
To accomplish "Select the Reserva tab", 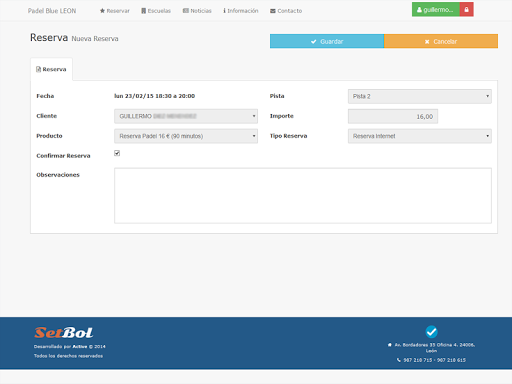I will click(x=51, y=69).
